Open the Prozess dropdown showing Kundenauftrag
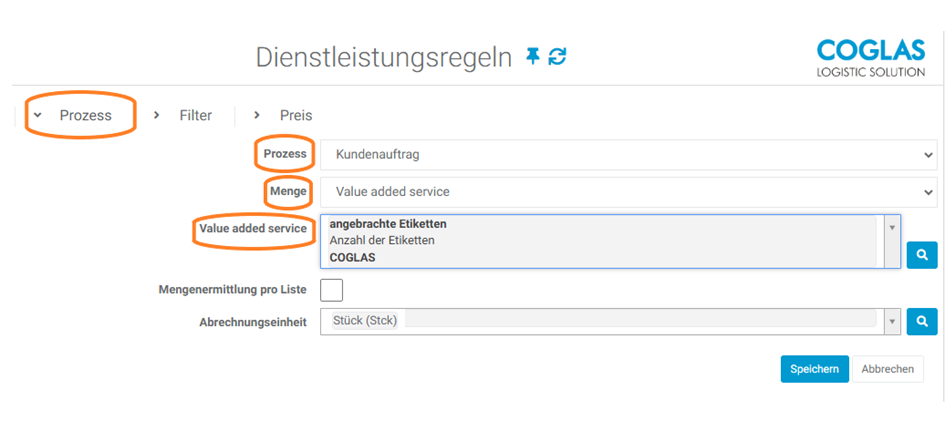The height and width of the screenshot is (431, 945). (x=628, y=155)
